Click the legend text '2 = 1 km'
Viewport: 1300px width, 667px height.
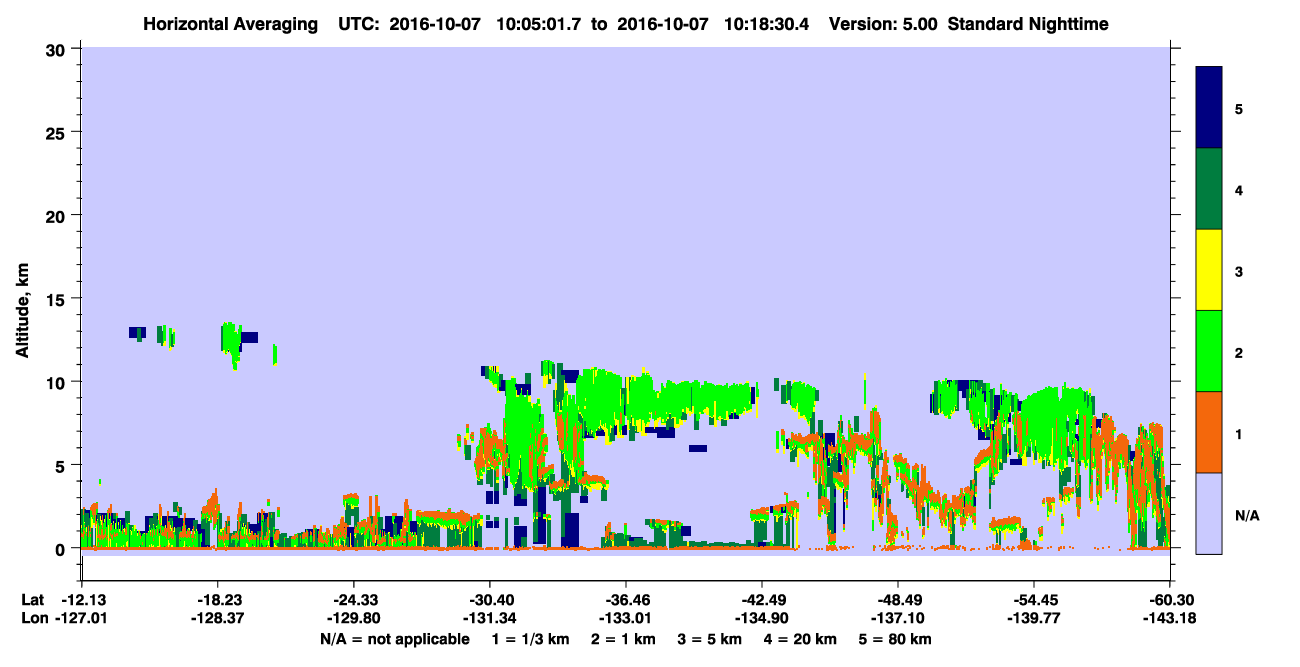(624, 639)
